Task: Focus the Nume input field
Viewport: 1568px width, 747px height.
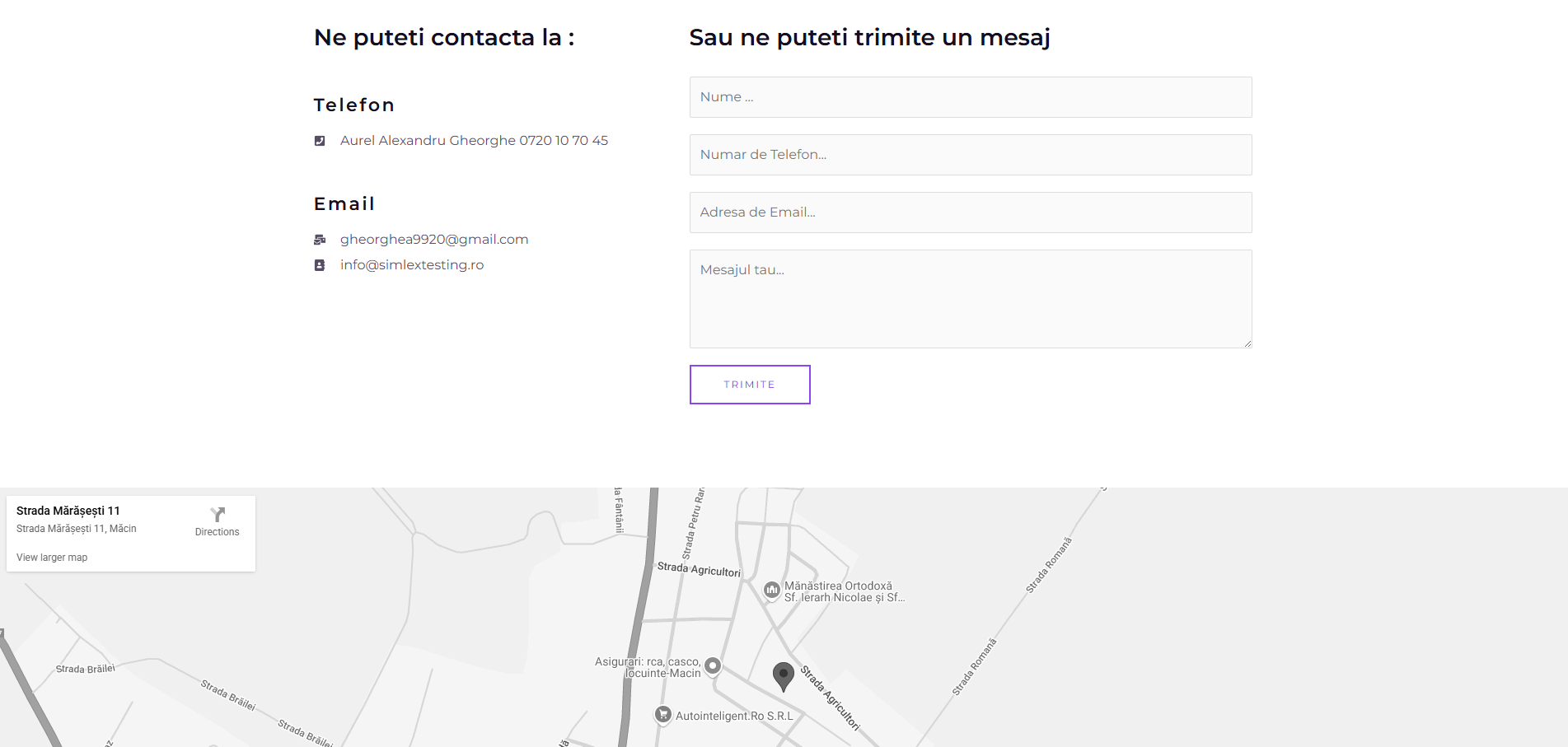Action: pyautogui.click(x=971, y=97)
